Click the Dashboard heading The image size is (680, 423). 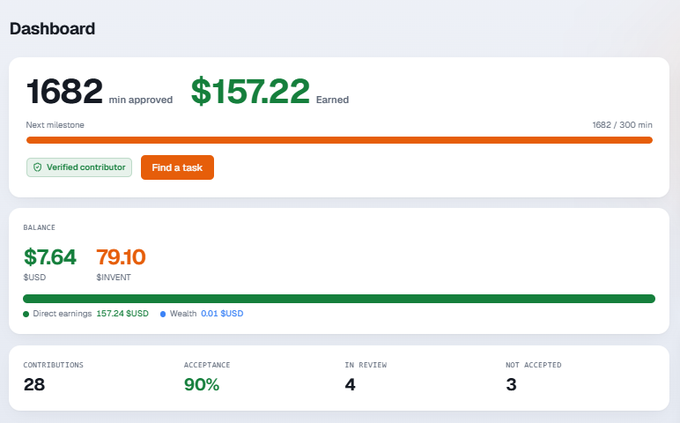[x=52, y=29]
